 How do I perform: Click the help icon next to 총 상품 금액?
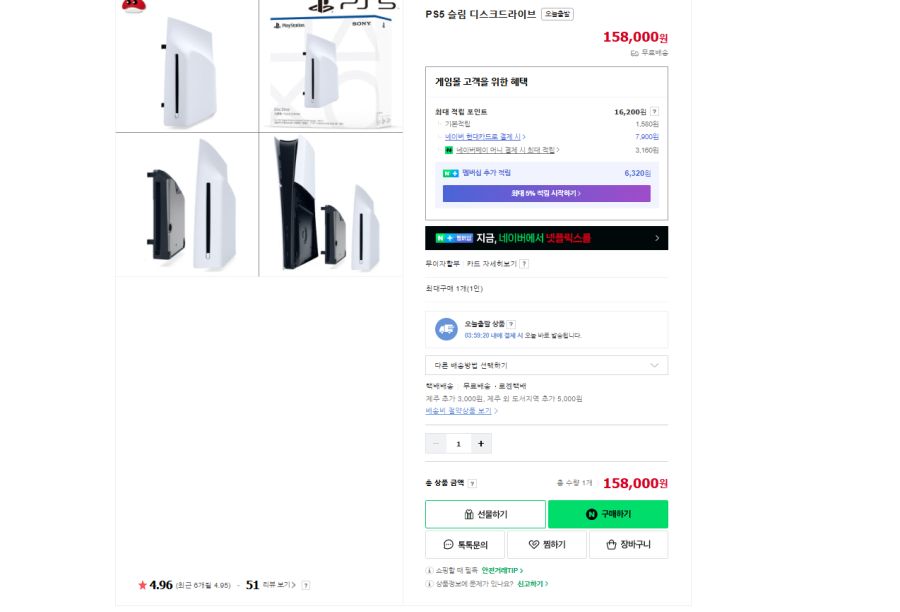point(473,483)
